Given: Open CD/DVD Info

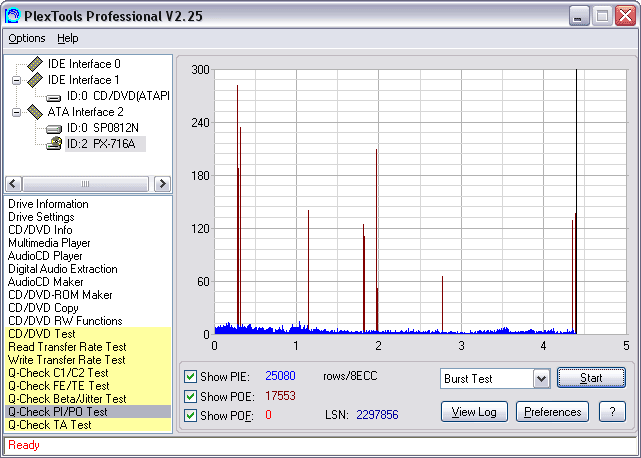Looking at the screenshot, I should click(x=40, y=230).
